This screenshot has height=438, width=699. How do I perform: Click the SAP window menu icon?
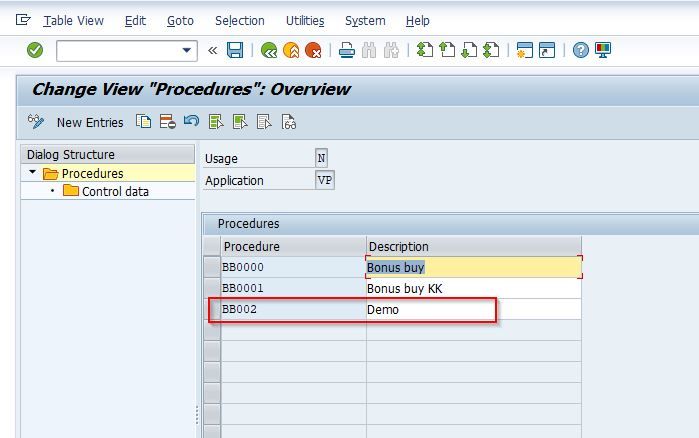click(x=23, y=20)
